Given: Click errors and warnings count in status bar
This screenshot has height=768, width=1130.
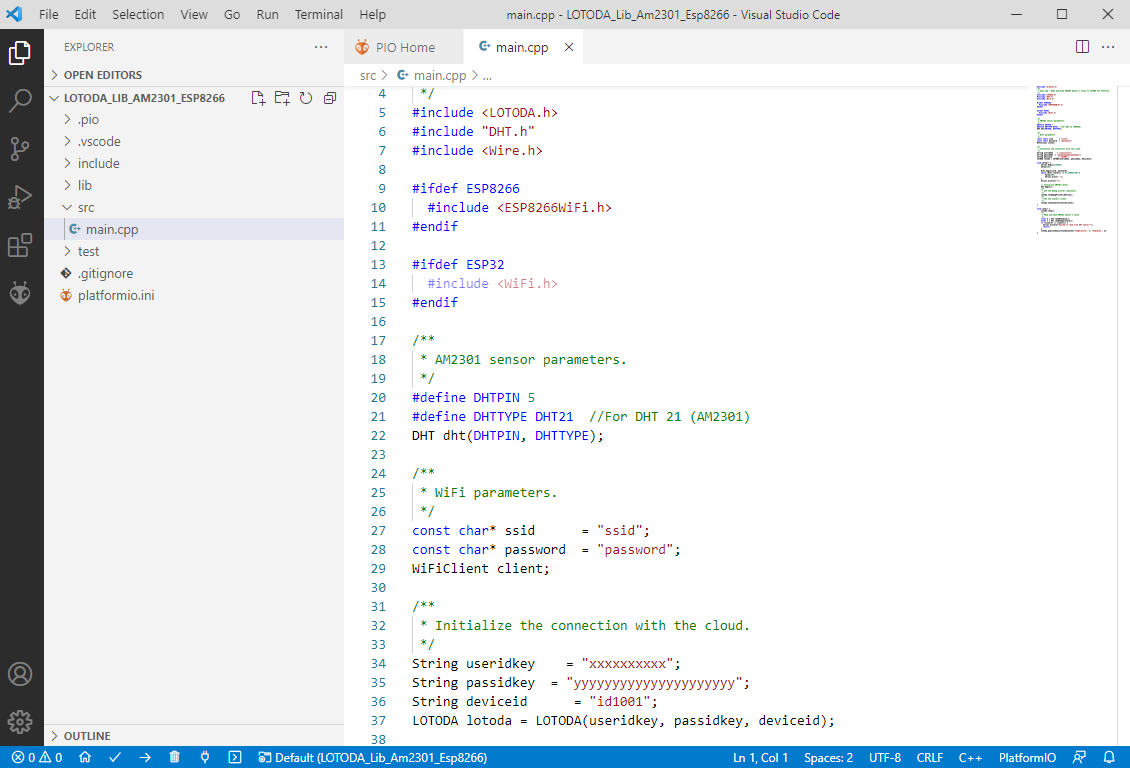Looking at the screenshot, I should pyautogui.click(x=37, y=757).
